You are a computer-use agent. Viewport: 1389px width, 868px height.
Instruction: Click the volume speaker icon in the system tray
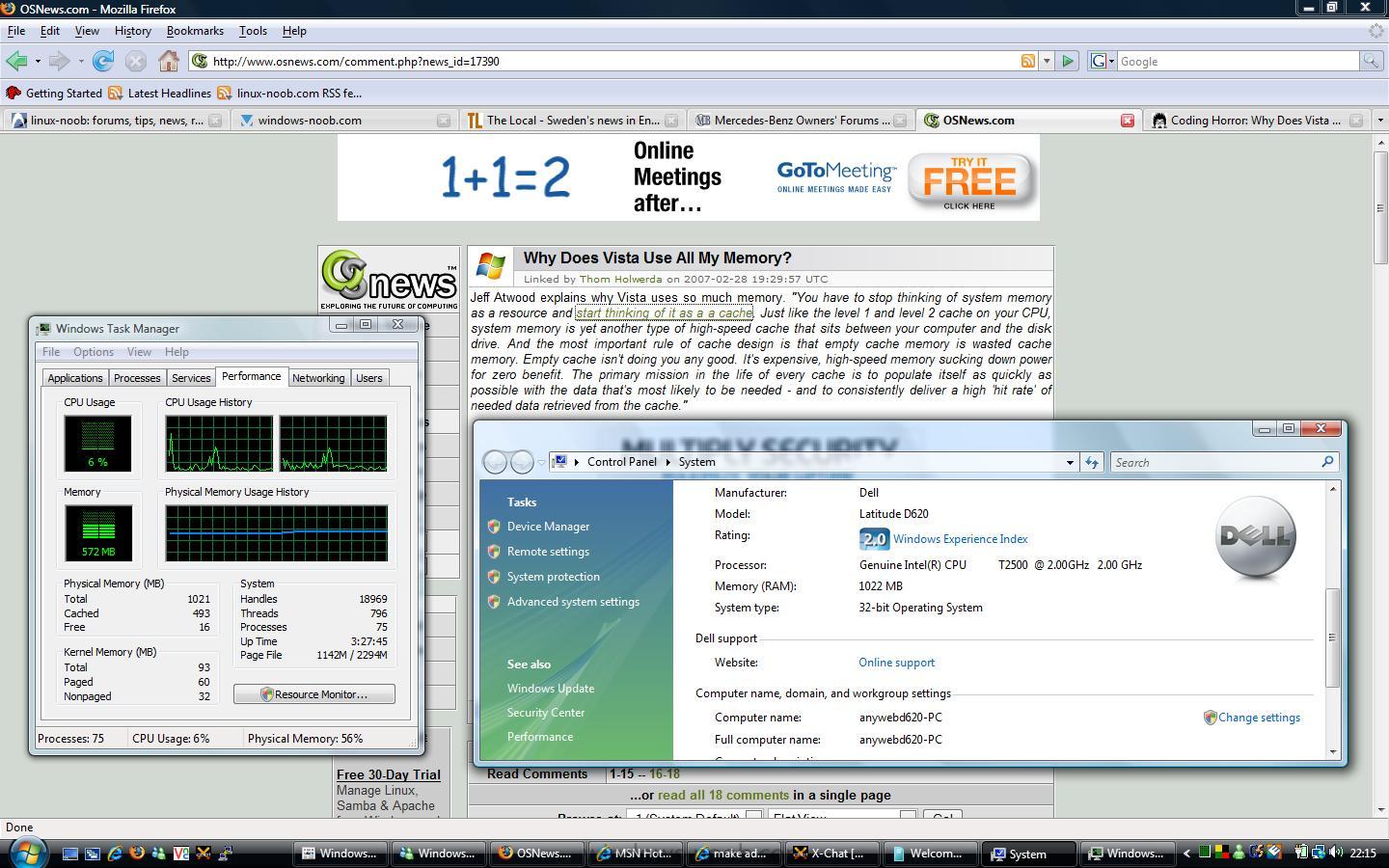pyautogui.click(x=1336, y=853)
